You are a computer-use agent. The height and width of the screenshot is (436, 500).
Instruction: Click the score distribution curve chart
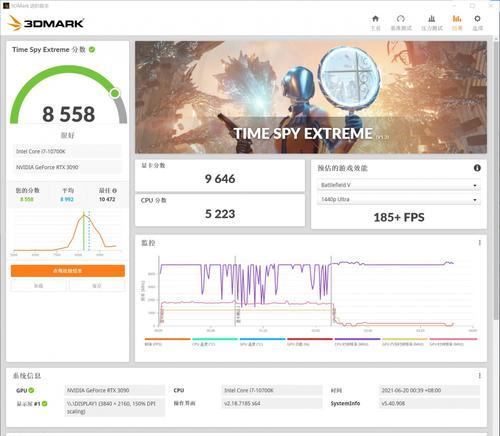[67, 233]
